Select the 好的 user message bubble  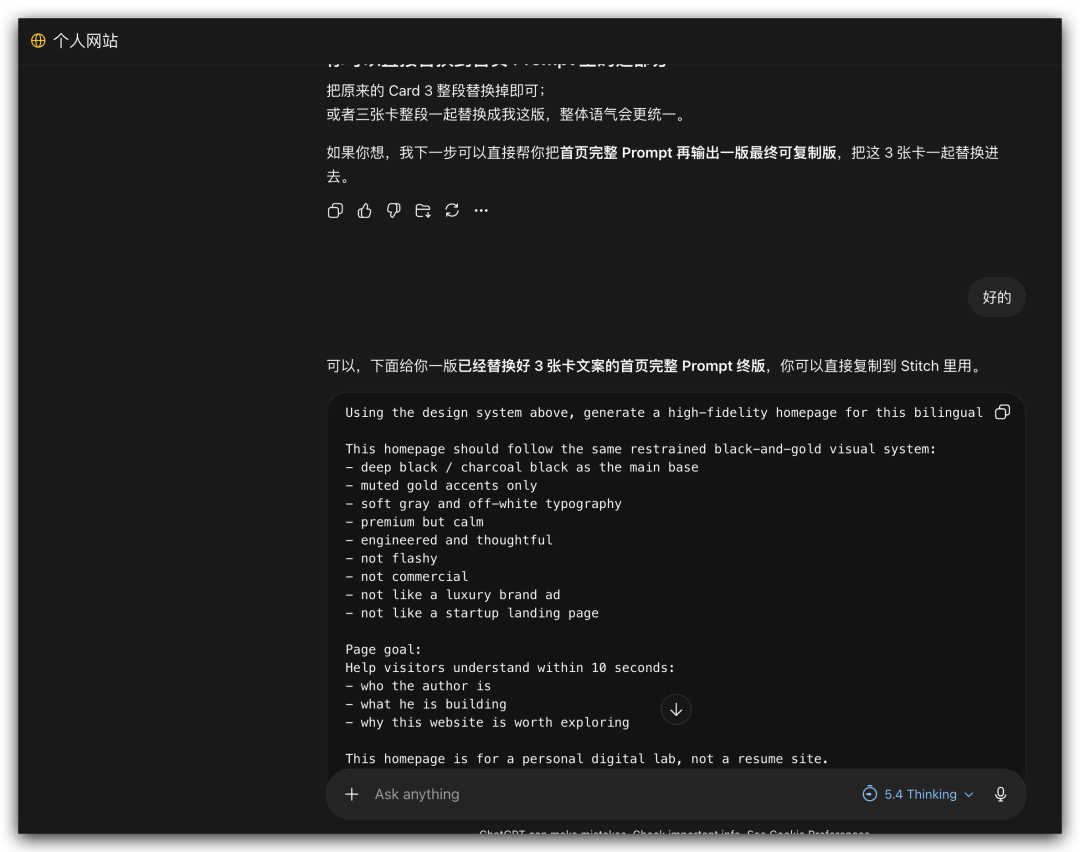click(996, 297)
